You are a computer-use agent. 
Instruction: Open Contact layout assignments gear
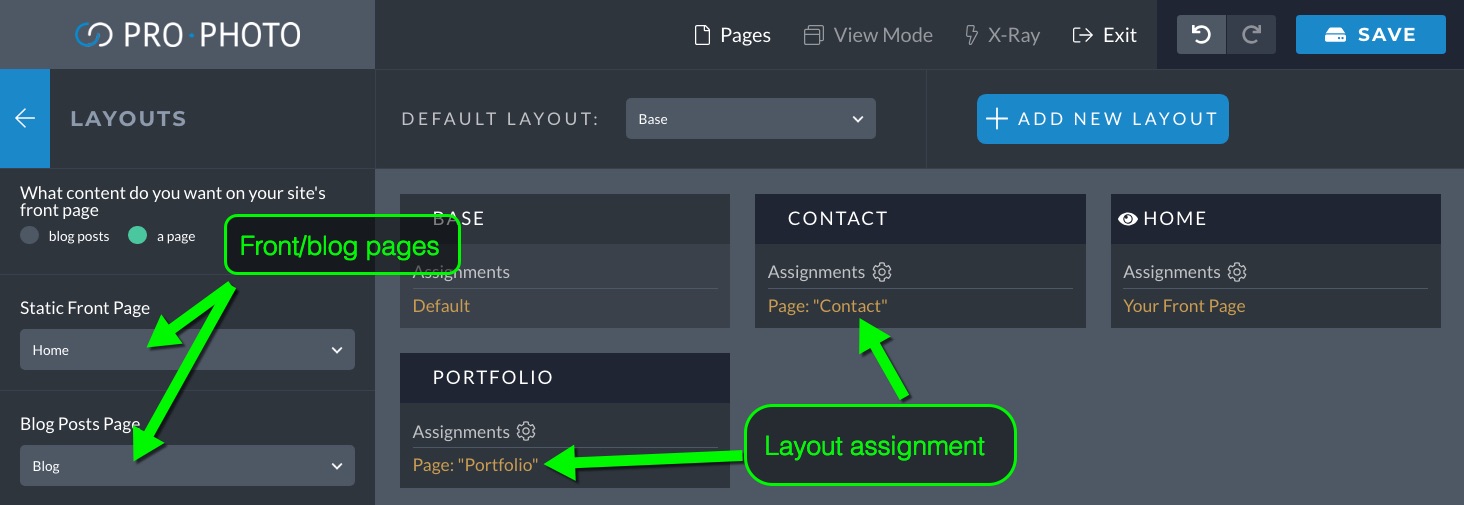(882, 272)
